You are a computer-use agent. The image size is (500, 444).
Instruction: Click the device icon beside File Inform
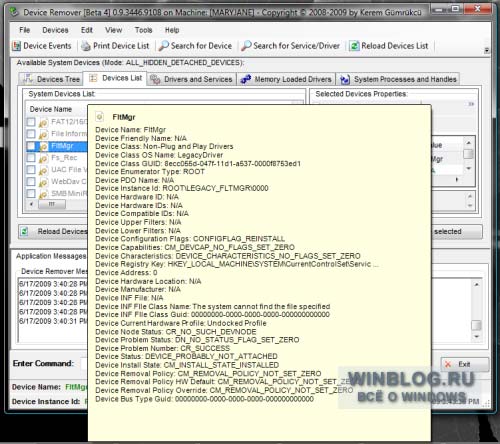coord(43,134)
